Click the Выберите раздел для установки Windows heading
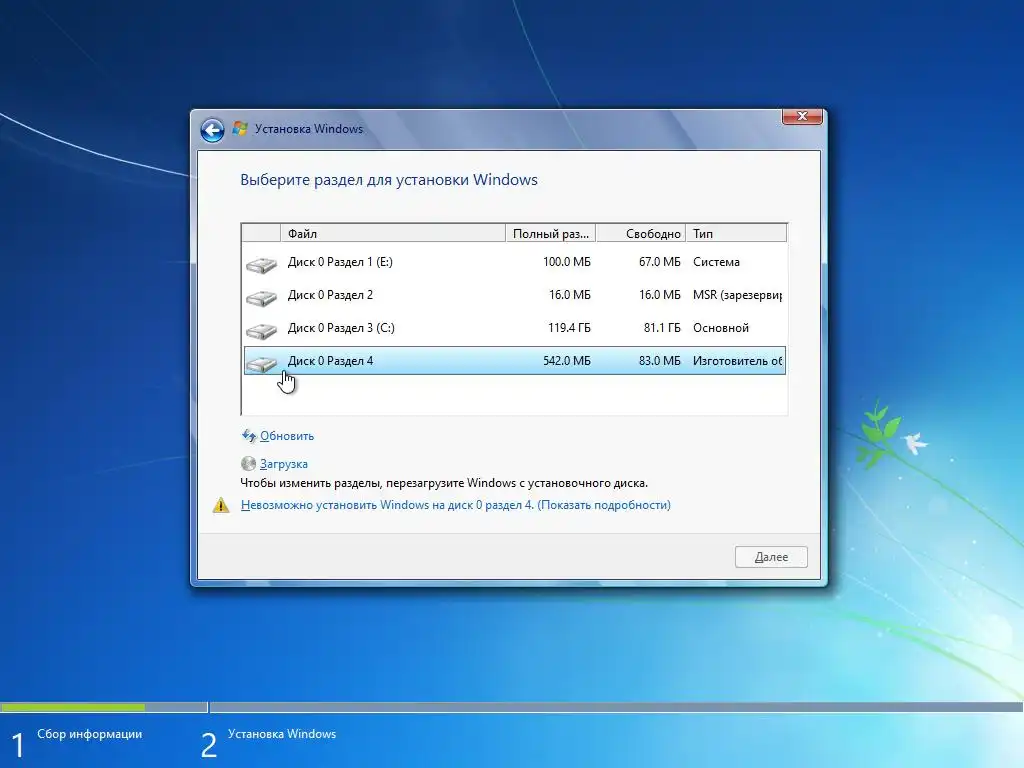The image size is (1024, 768). coord(389,180)
